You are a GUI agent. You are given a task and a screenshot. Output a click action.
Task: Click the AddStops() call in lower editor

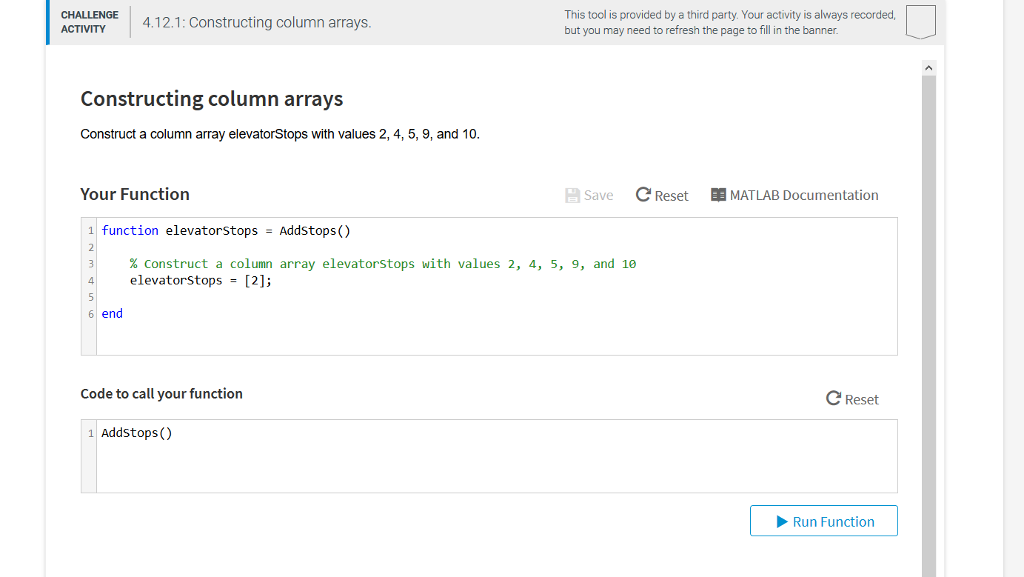coord(137,433)
